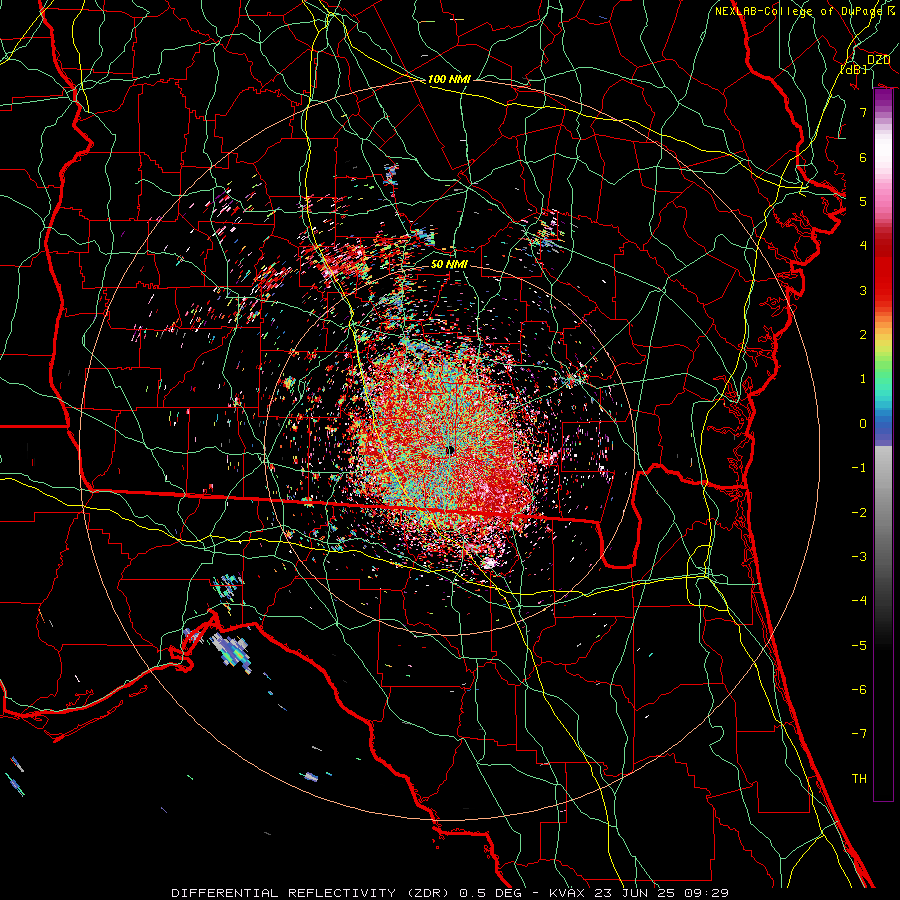900x900 pixels.
Task: Click the -1 value on the color scale
Action: (x=859, y=468)
